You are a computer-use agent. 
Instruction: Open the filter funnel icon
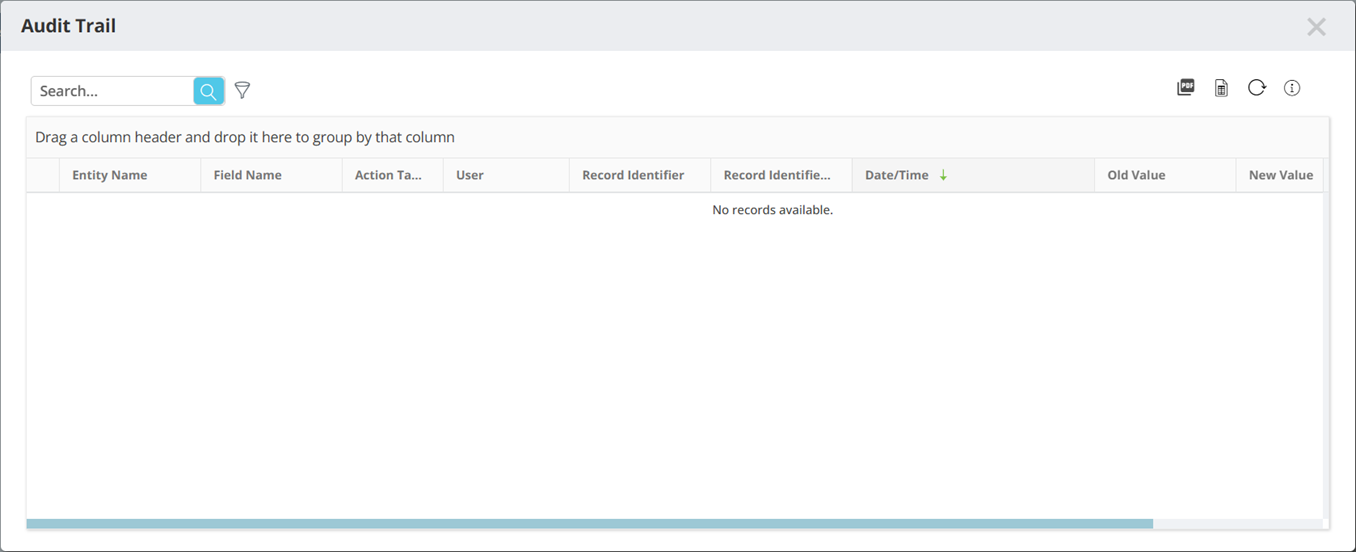pyautogui.click(x=242, y=91)
